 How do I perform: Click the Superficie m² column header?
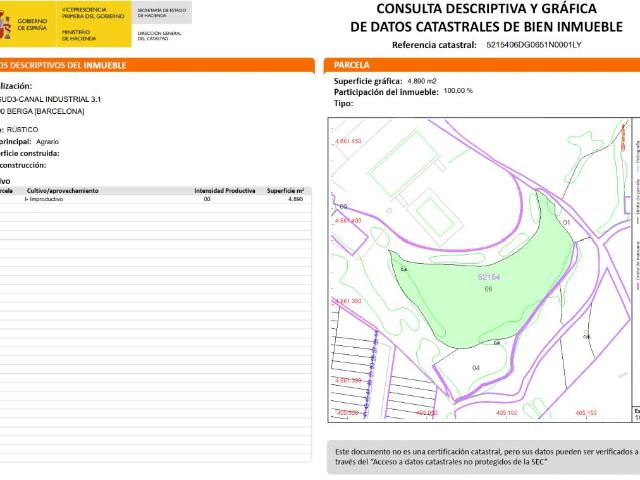[285, 190]
